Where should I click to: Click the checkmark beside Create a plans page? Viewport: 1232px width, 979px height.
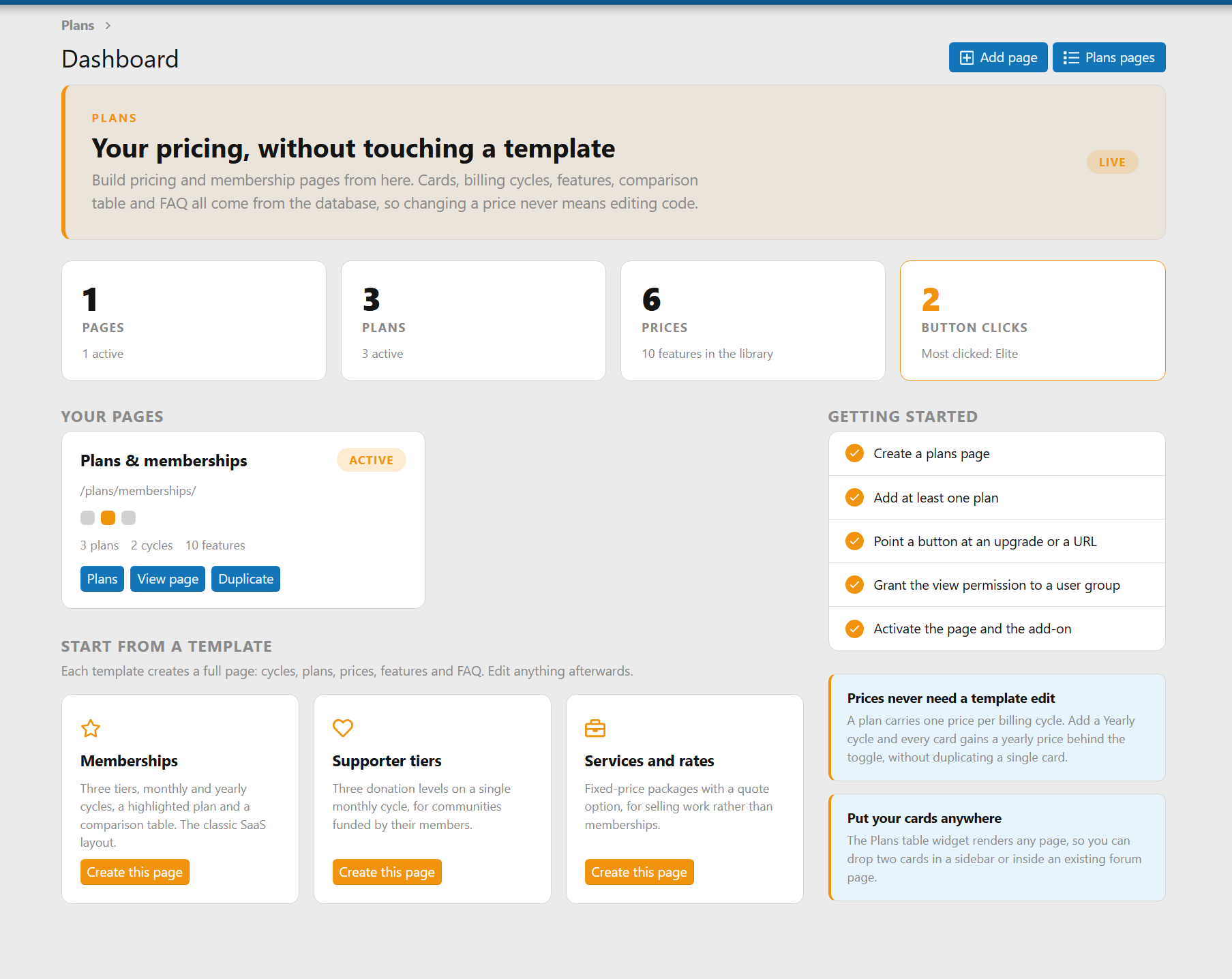pyautogui.click(x=854, y=453)
